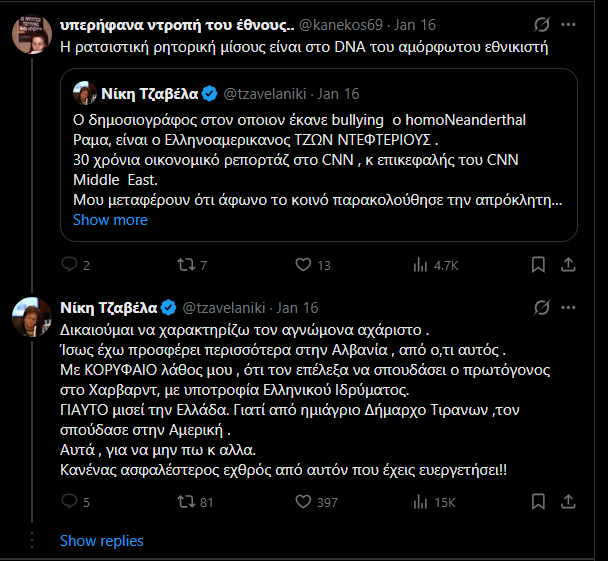The image size is (608, 561).
Task: Open @kanekos69 profile avatar
Action: click(x=32, y=34)
